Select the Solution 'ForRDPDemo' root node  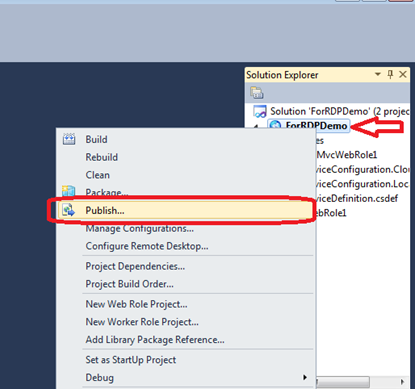(339, 111)
